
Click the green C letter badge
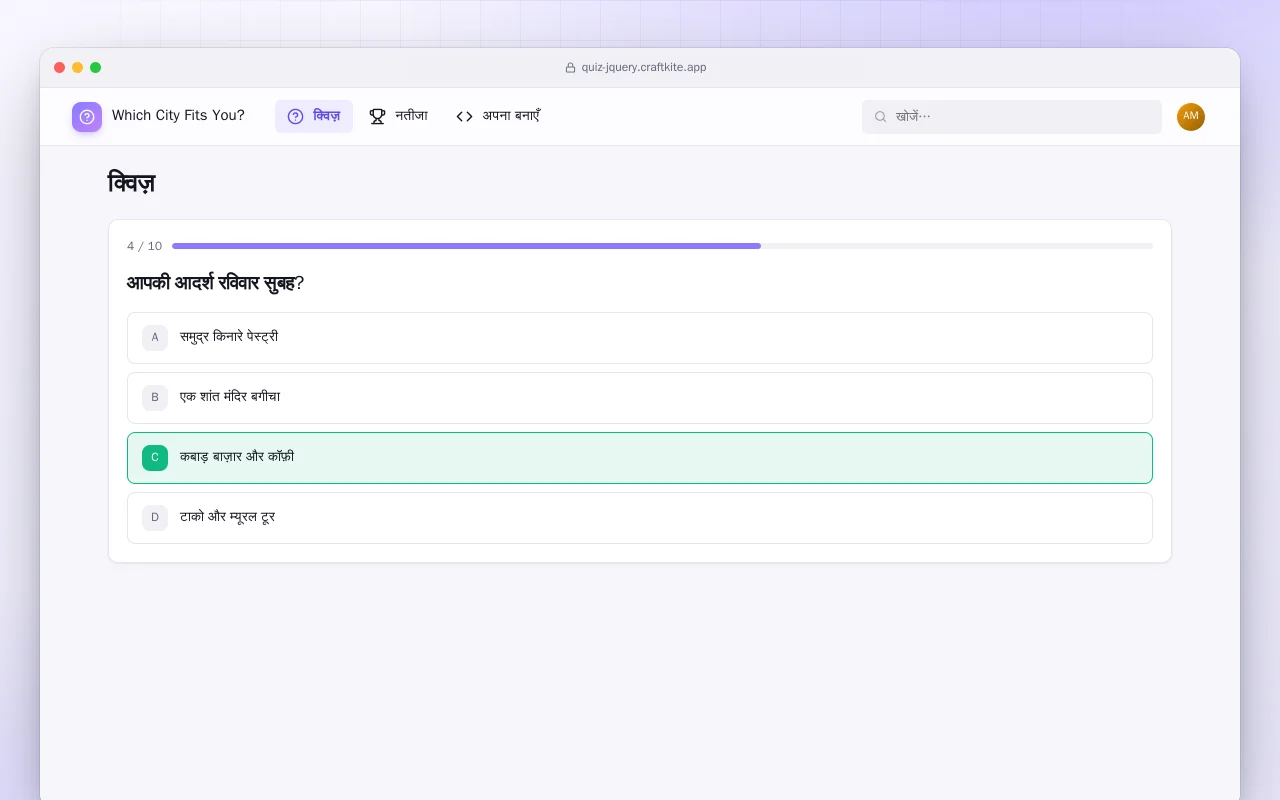tap(155, 458)
